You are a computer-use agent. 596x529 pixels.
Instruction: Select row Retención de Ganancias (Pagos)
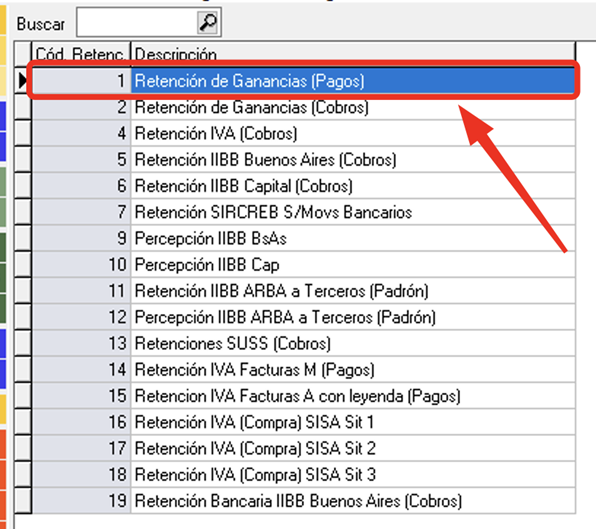[x=304, y=81]
